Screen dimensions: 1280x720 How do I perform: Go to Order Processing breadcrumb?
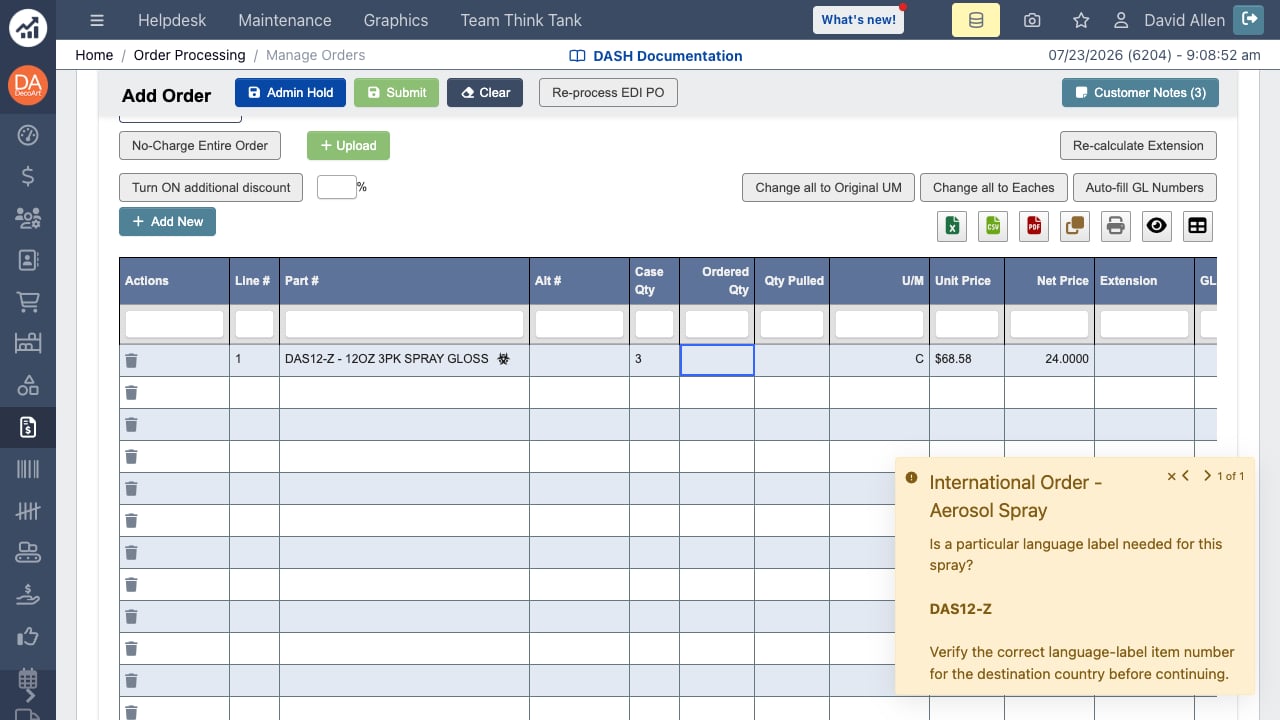coord(189,55)
